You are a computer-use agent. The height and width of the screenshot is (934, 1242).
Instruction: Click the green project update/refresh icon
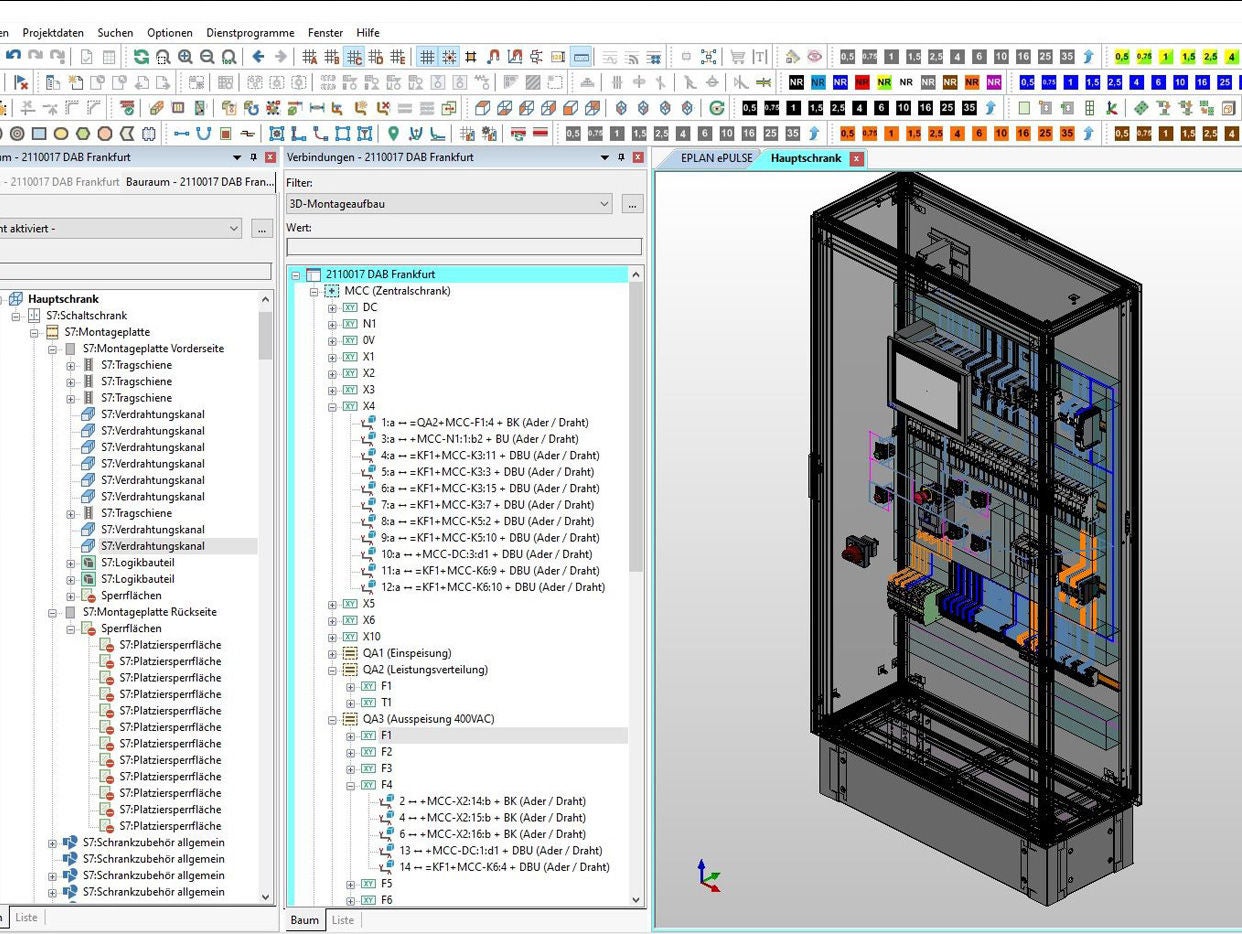[x=140, y=57]
